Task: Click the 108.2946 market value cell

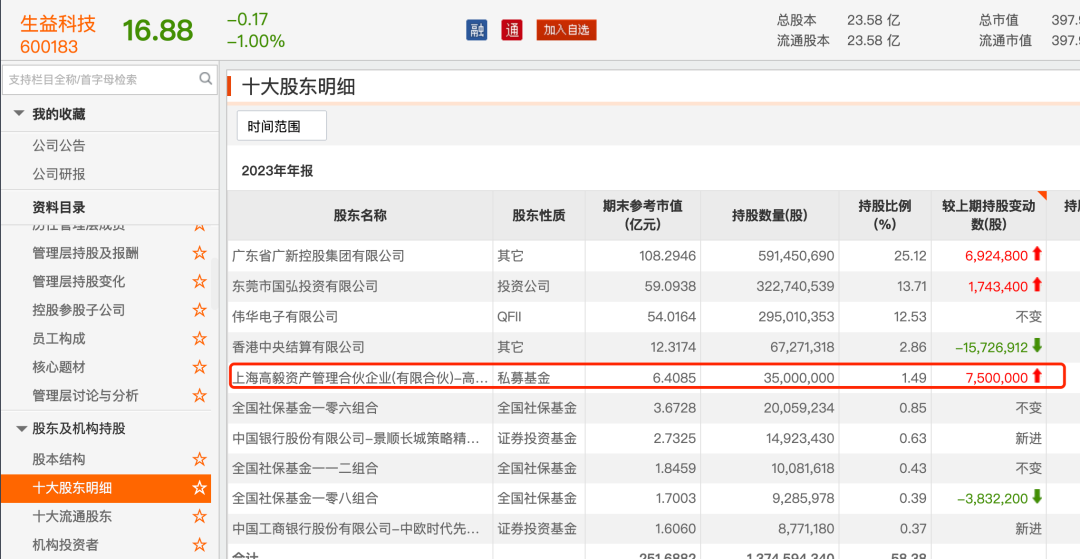Action: click(668, 256)
